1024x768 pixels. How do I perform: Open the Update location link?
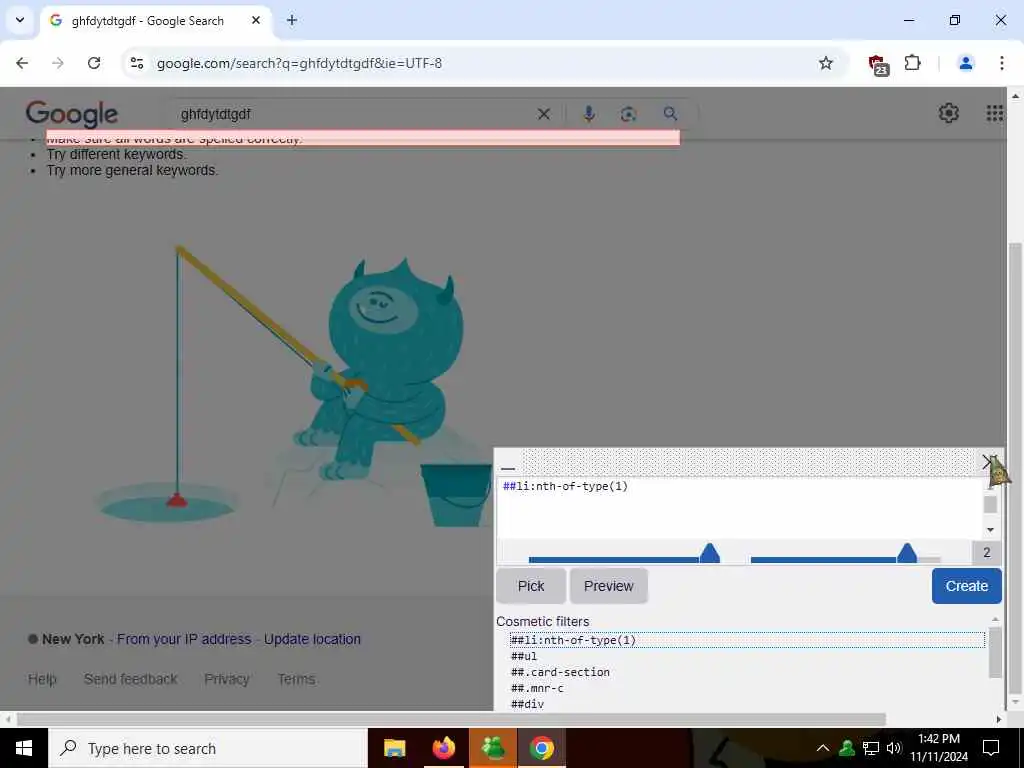tap(312, 639)
